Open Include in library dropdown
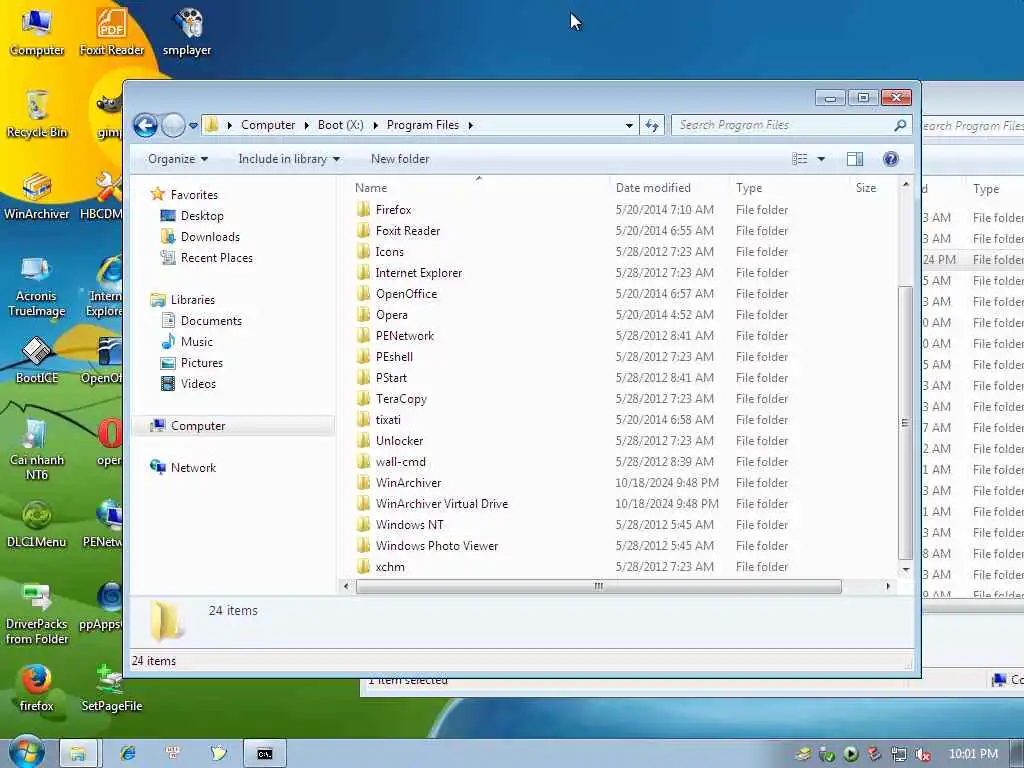This screenshot has height=768, width=1024. (289, 159)
